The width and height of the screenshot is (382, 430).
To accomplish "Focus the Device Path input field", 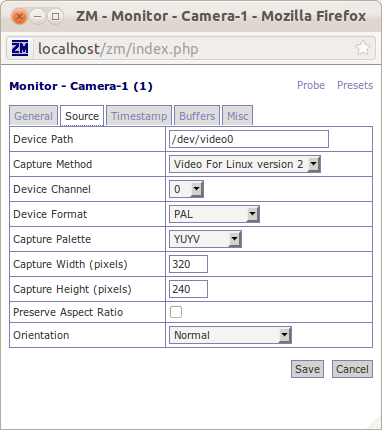I will coord(249,139).
